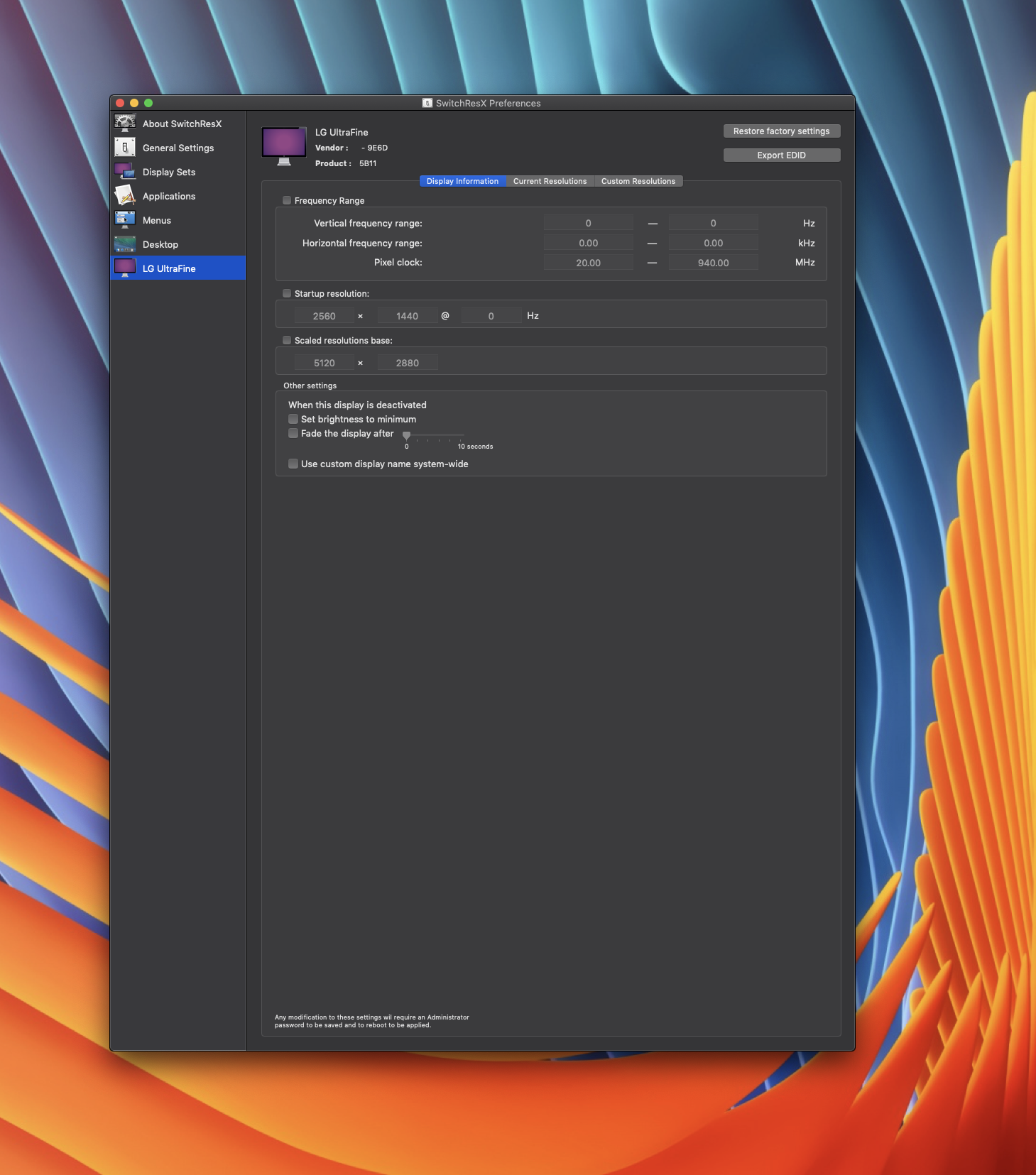Click scaled base height 2880 field
Screen dimensions: 1036x1175
(407, 363)
